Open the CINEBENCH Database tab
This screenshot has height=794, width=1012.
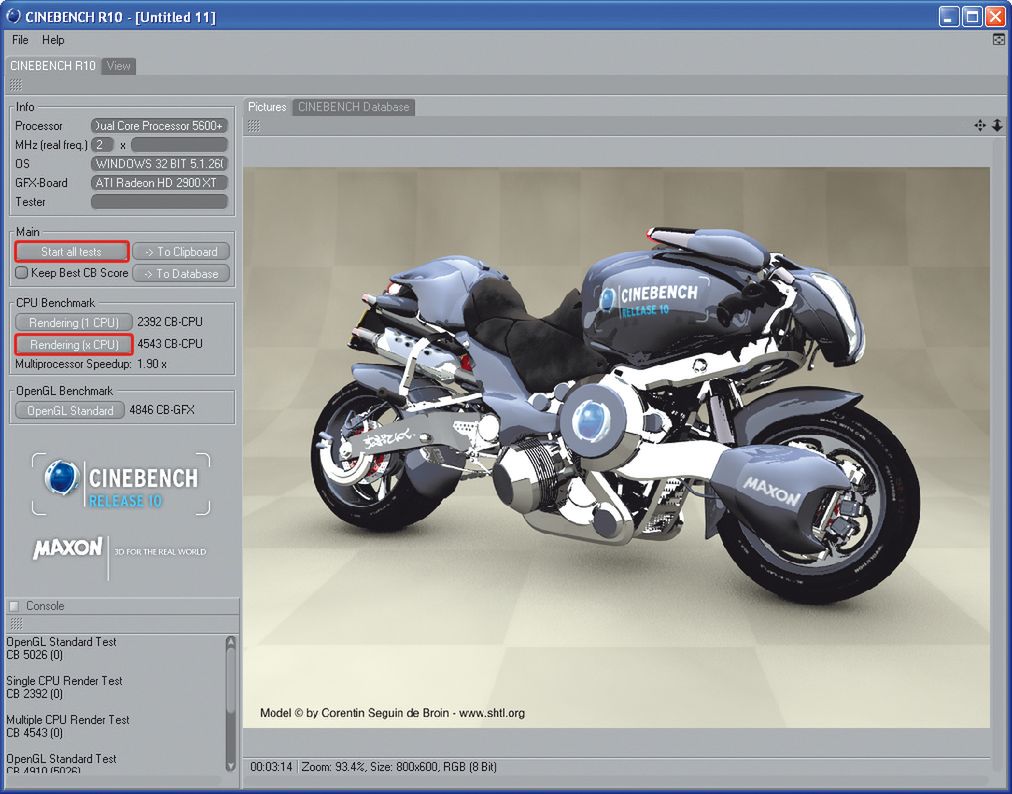pos(354,107)
